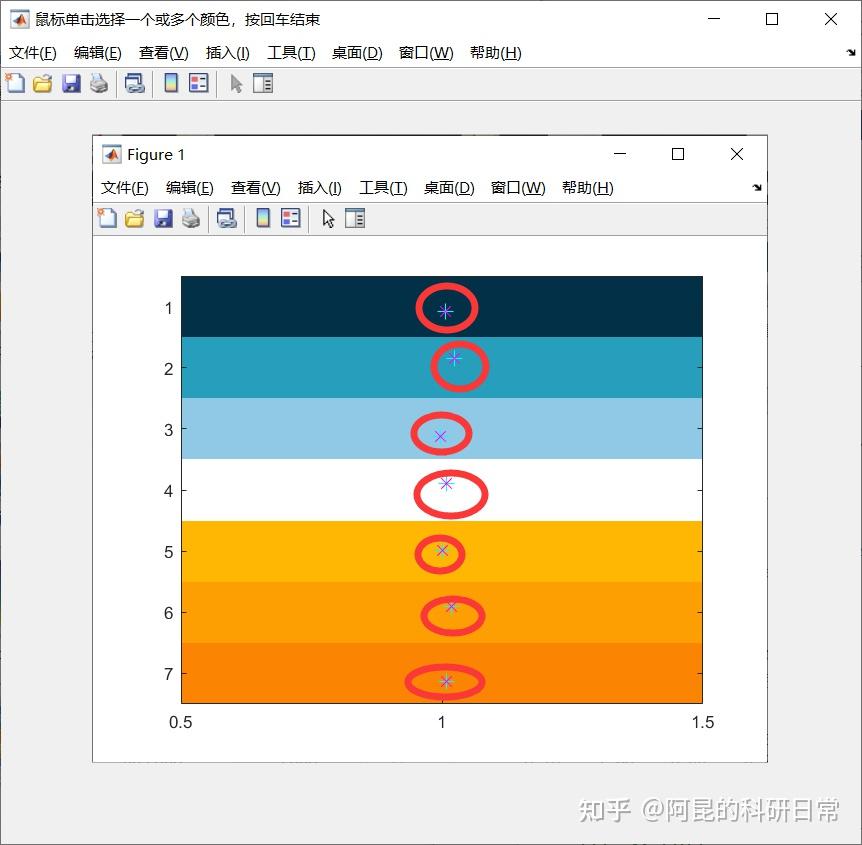This screenshot has width=862, height=845.
Task: Click the printer icon in the main window toolbar
Action: [98, 83]
